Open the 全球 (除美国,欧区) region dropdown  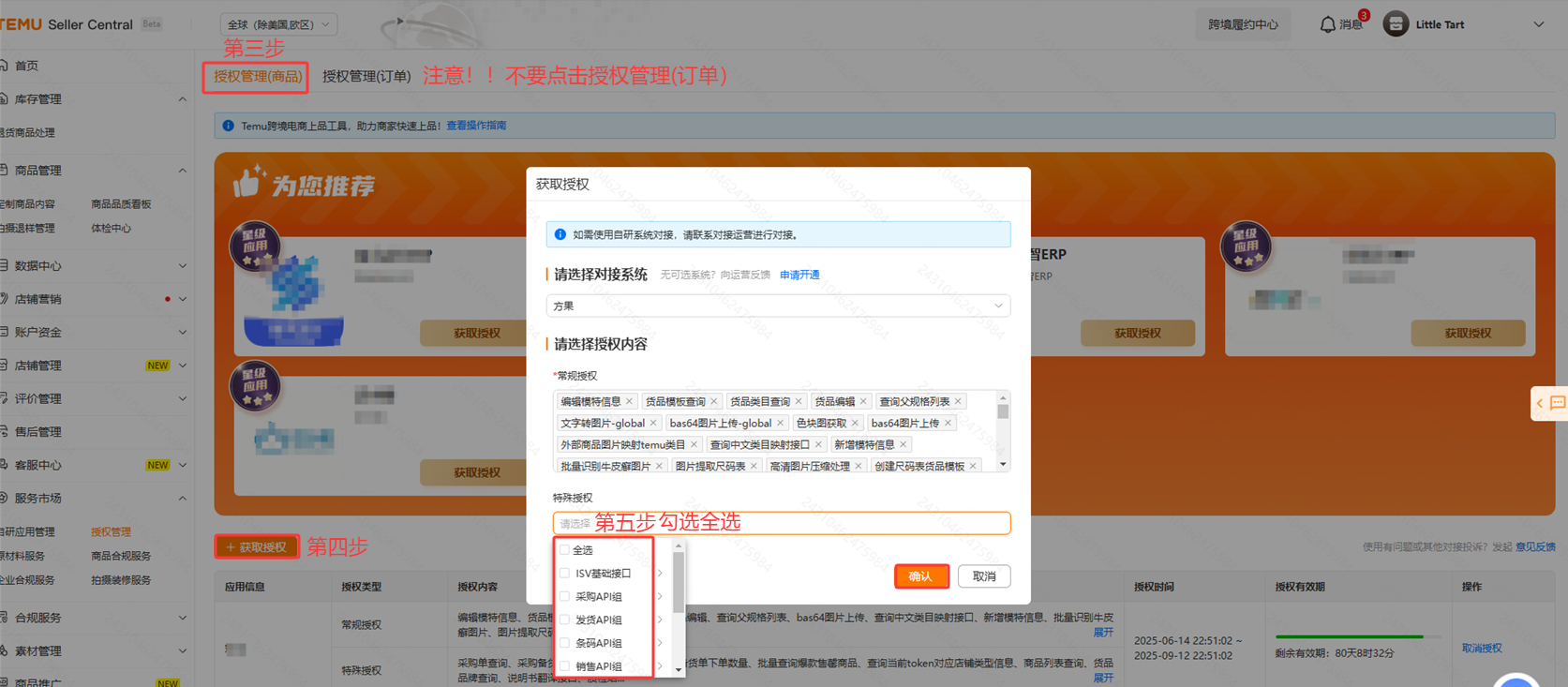click(278, 24)
